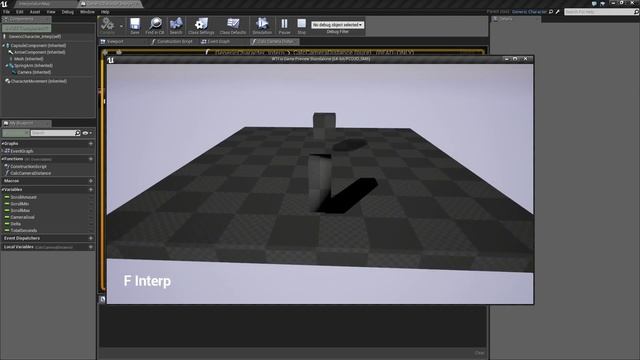Add a local variable with the plus icon
The width and height of the screenshot is (640, 360).
(91, 247)
